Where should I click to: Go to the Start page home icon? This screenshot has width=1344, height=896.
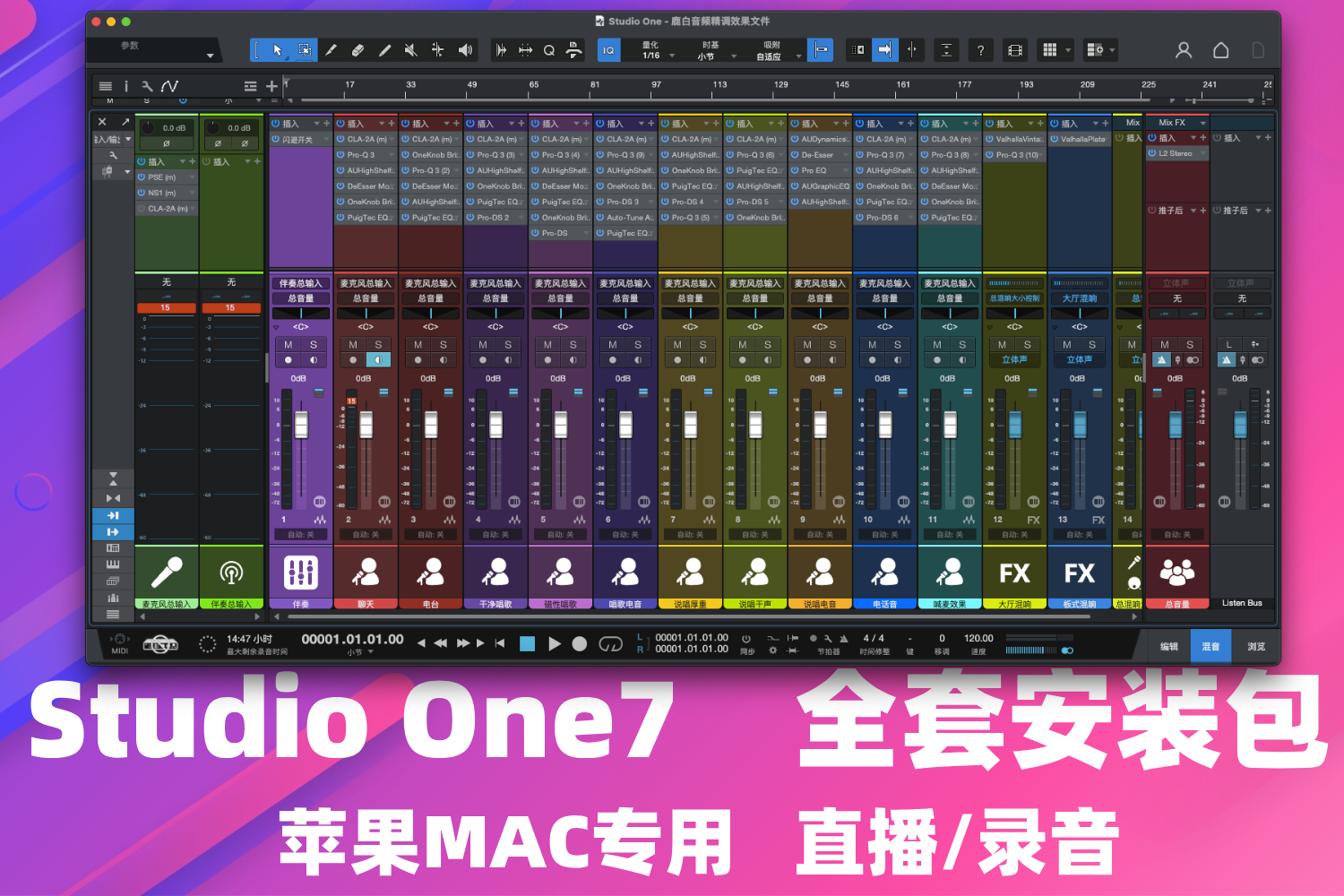tap(1220, 50)
